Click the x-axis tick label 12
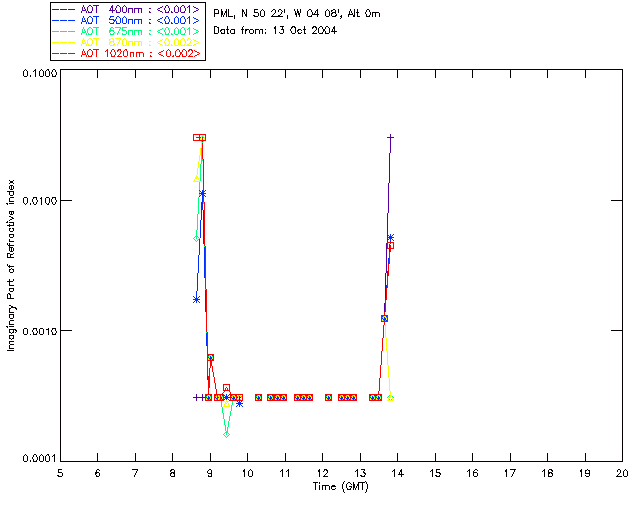This screenshot has height=512, width=640. [x=322, y=473]
